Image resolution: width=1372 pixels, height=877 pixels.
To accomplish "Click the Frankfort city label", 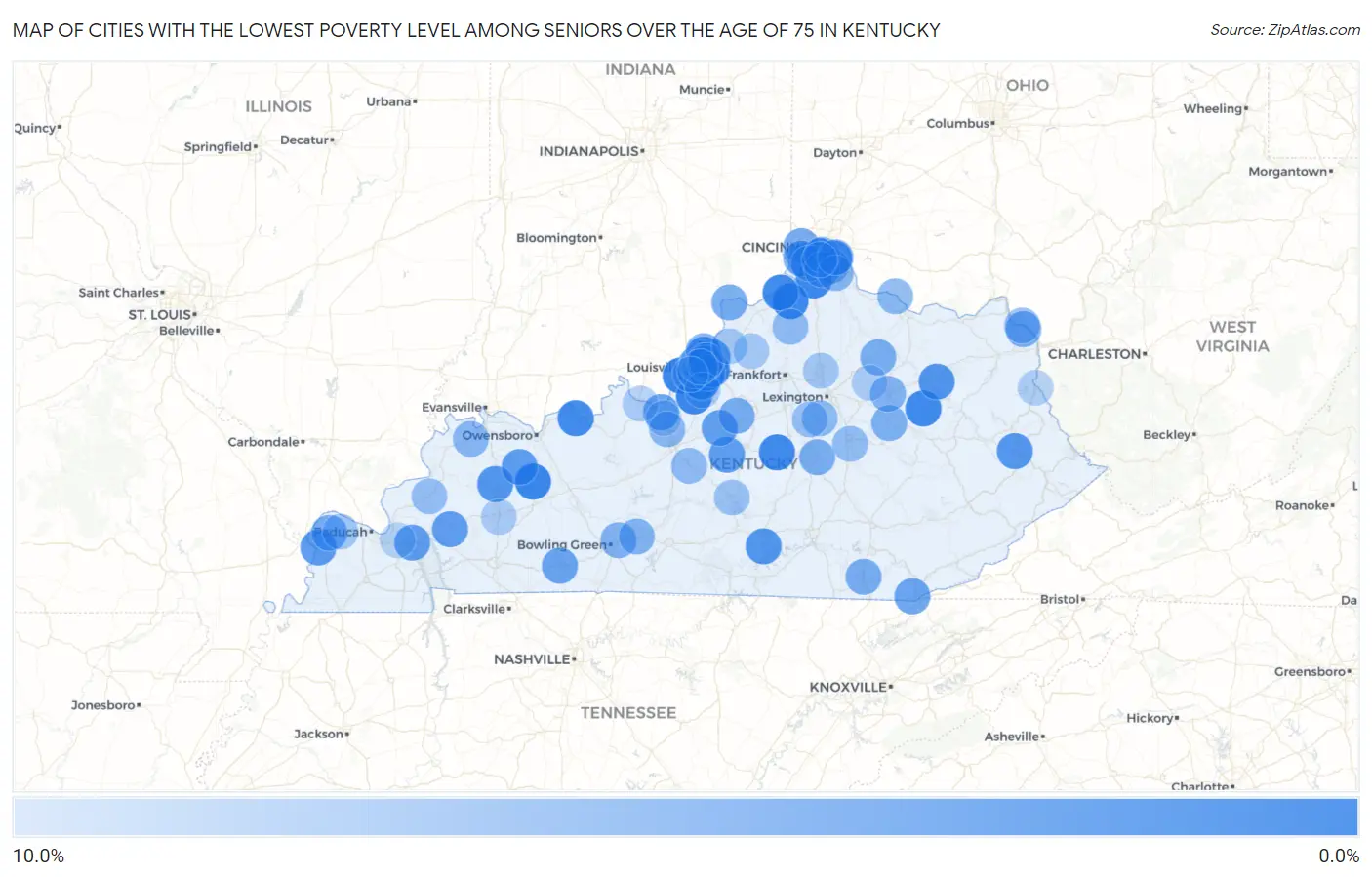I will point(755,375).
